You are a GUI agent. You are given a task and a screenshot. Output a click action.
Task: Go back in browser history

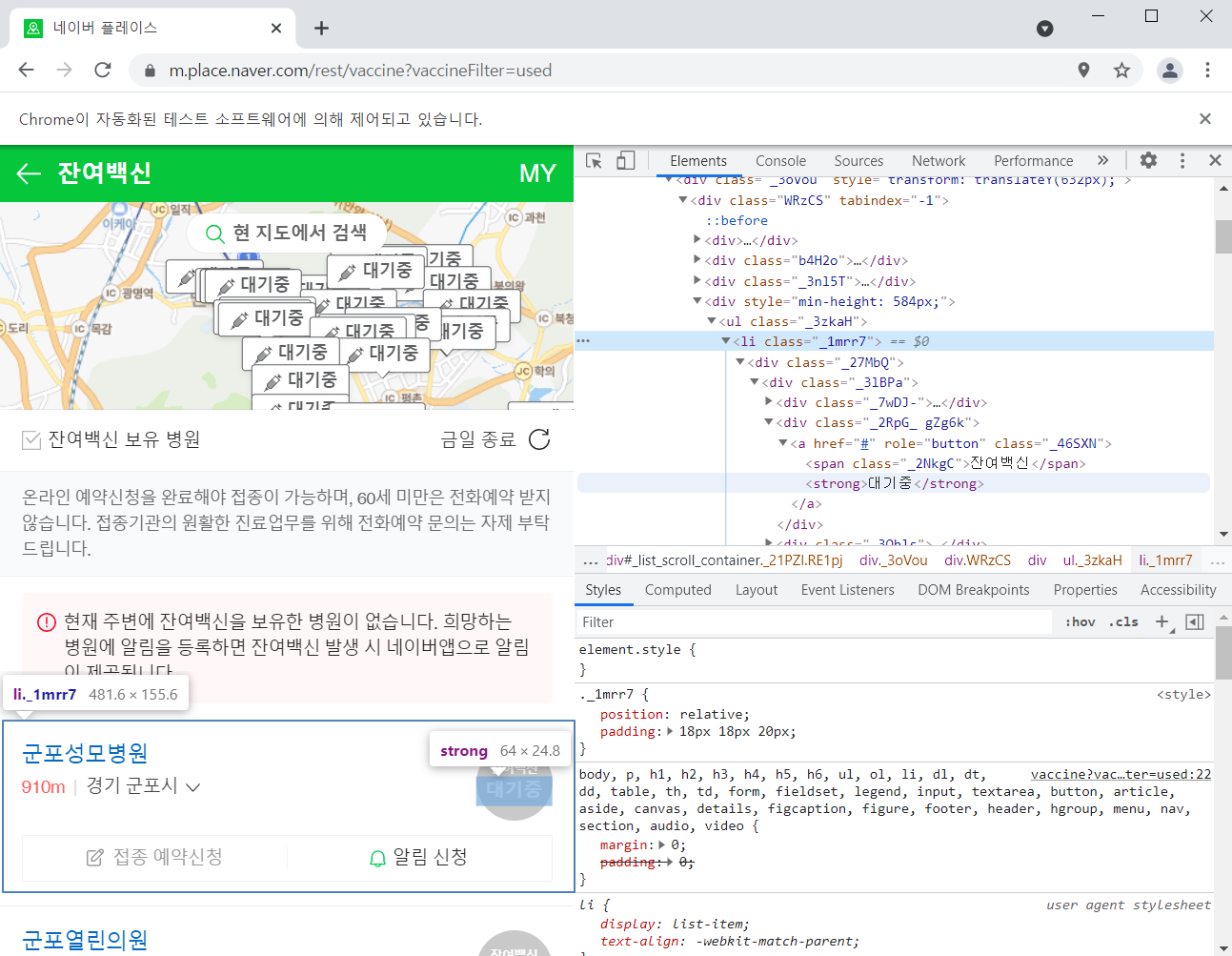[x=27, y=70]
